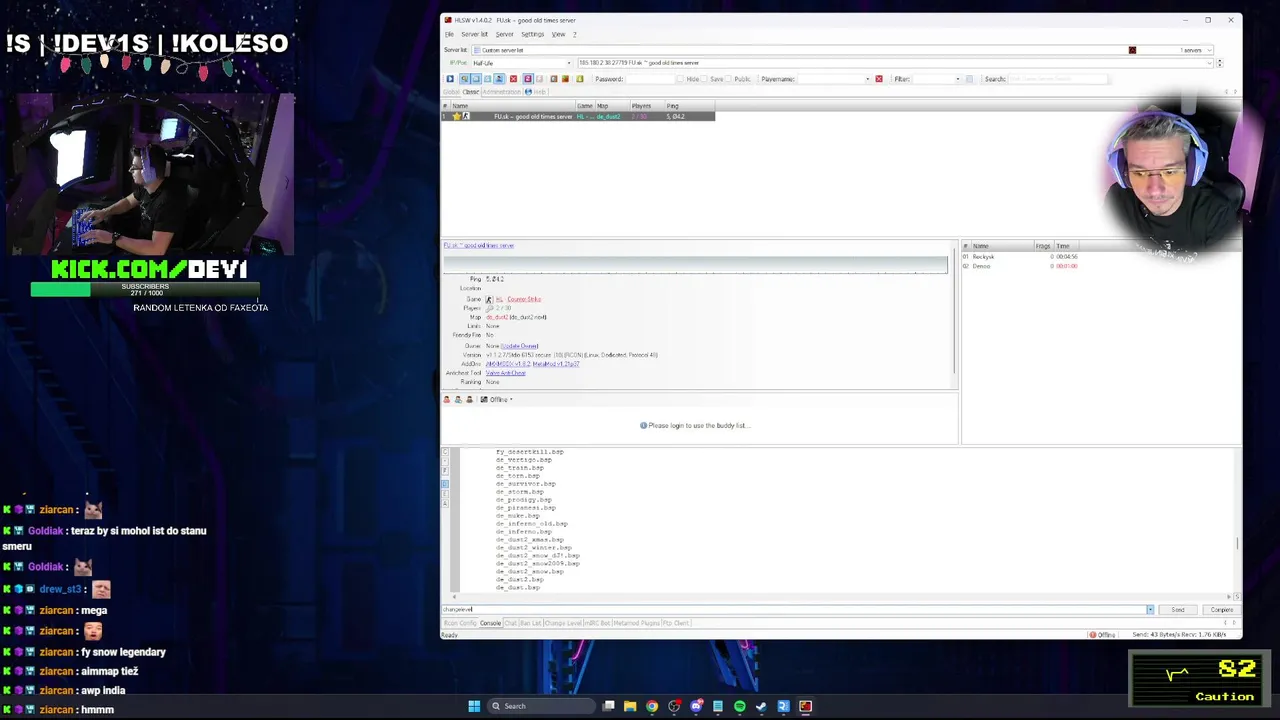Click the Windows taskbar Search box
The width and height of the screenshot is (1280, 720).
(542, 706)
